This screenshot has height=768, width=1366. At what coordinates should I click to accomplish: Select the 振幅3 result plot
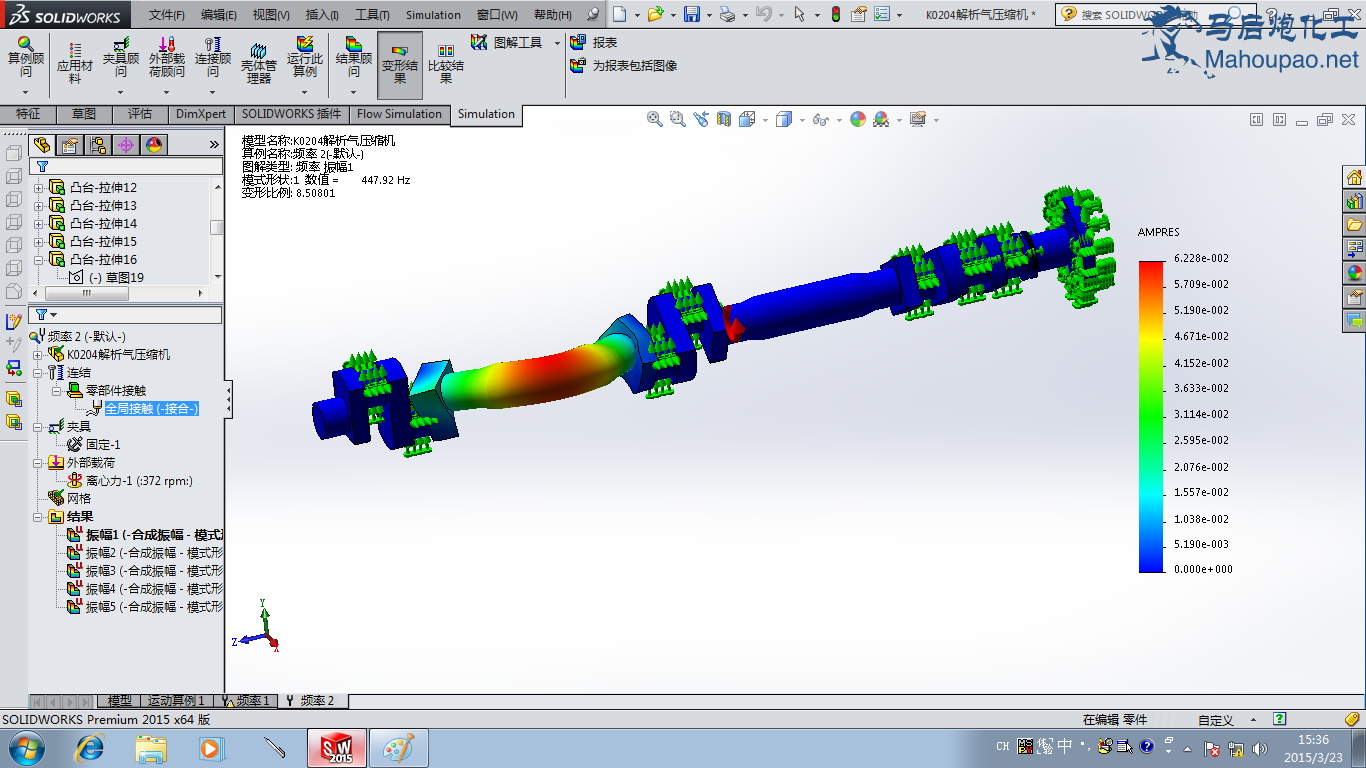[x=153, y=571]
